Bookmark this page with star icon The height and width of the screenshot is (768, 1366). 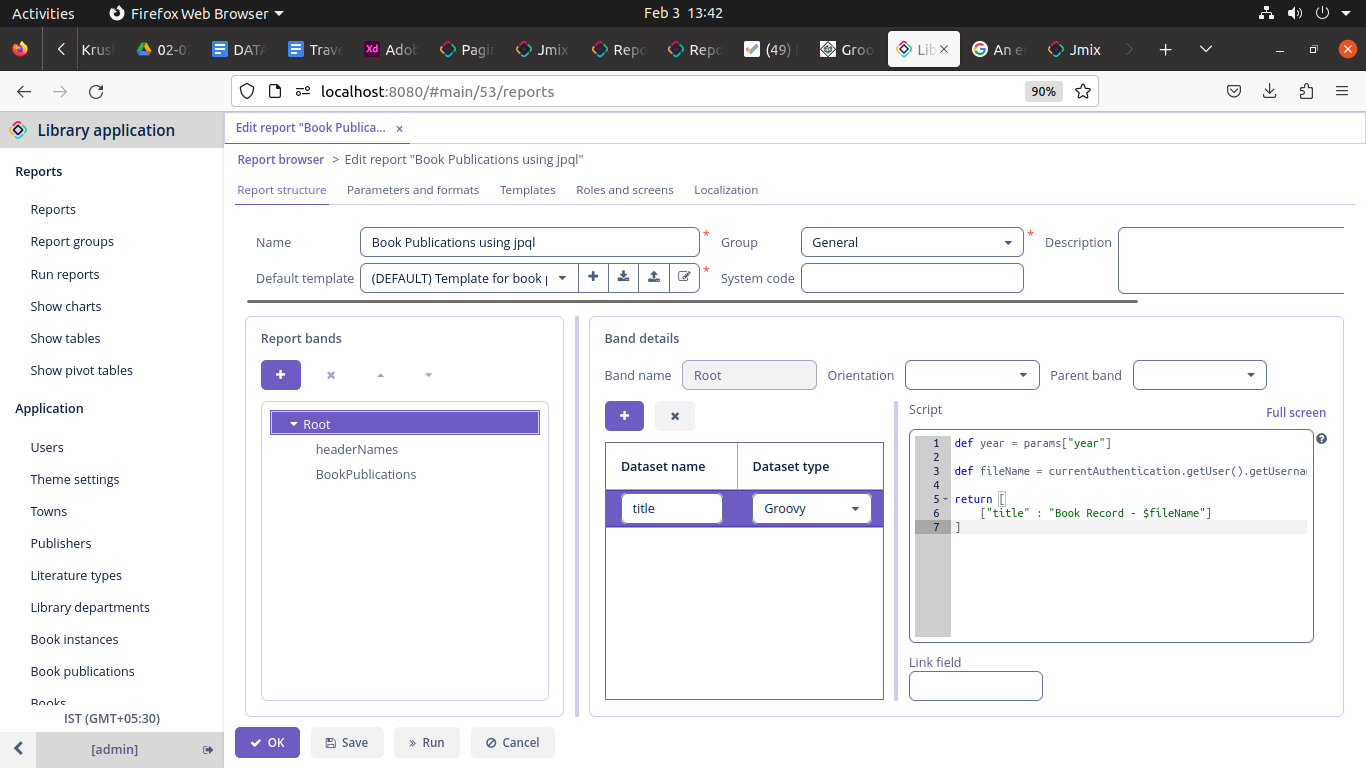point(1083,91)
